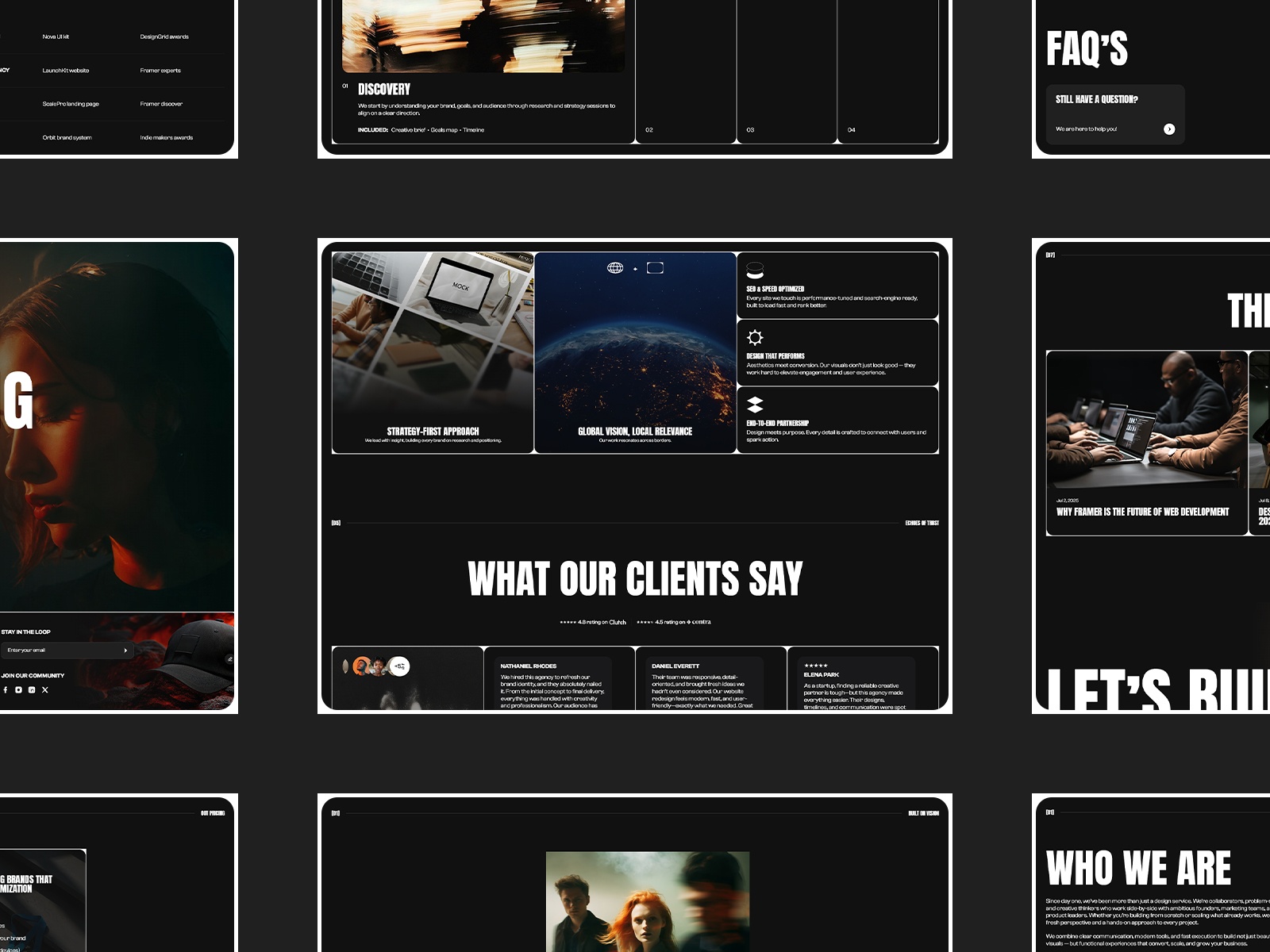Open the 4.8 rating on Clutch link
The width and height of the screenshot is (1270, 952).
[x=594, y=622]
